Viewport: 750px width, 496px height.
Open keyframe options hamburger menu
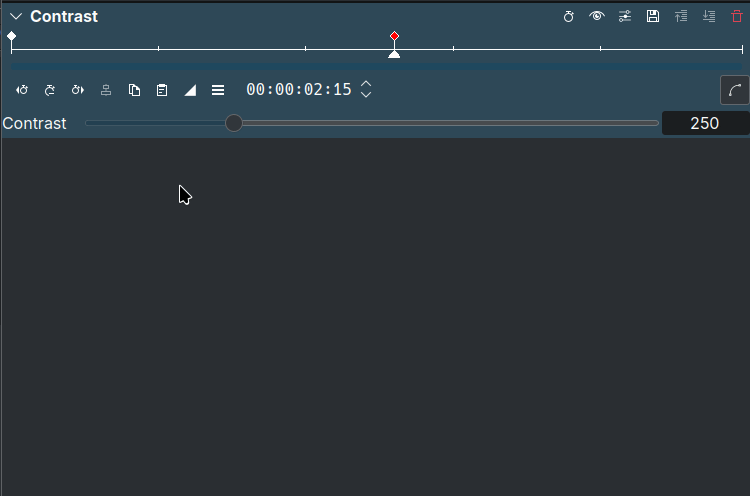point(218,90)
